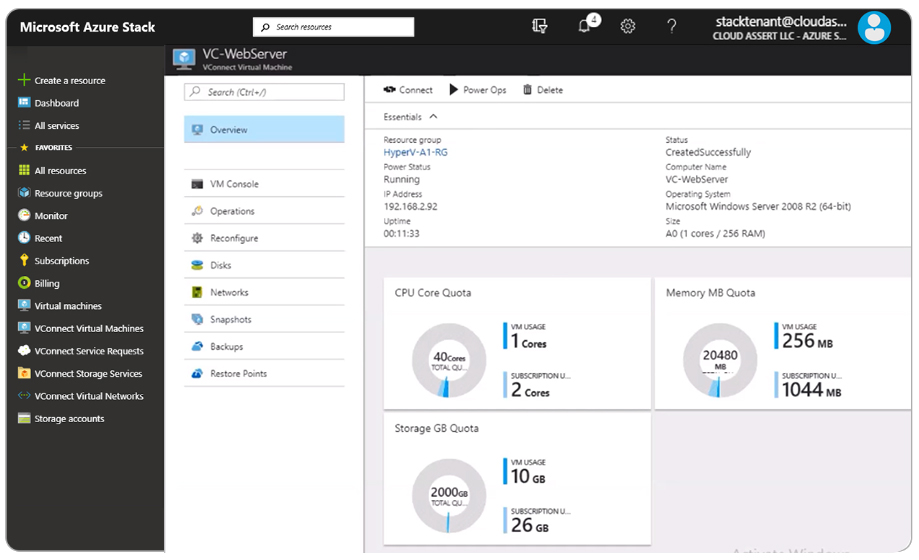The width and height of the screenshot is (919, 560).
Task: Open Restore Points menu item
Action: (238, 374)
